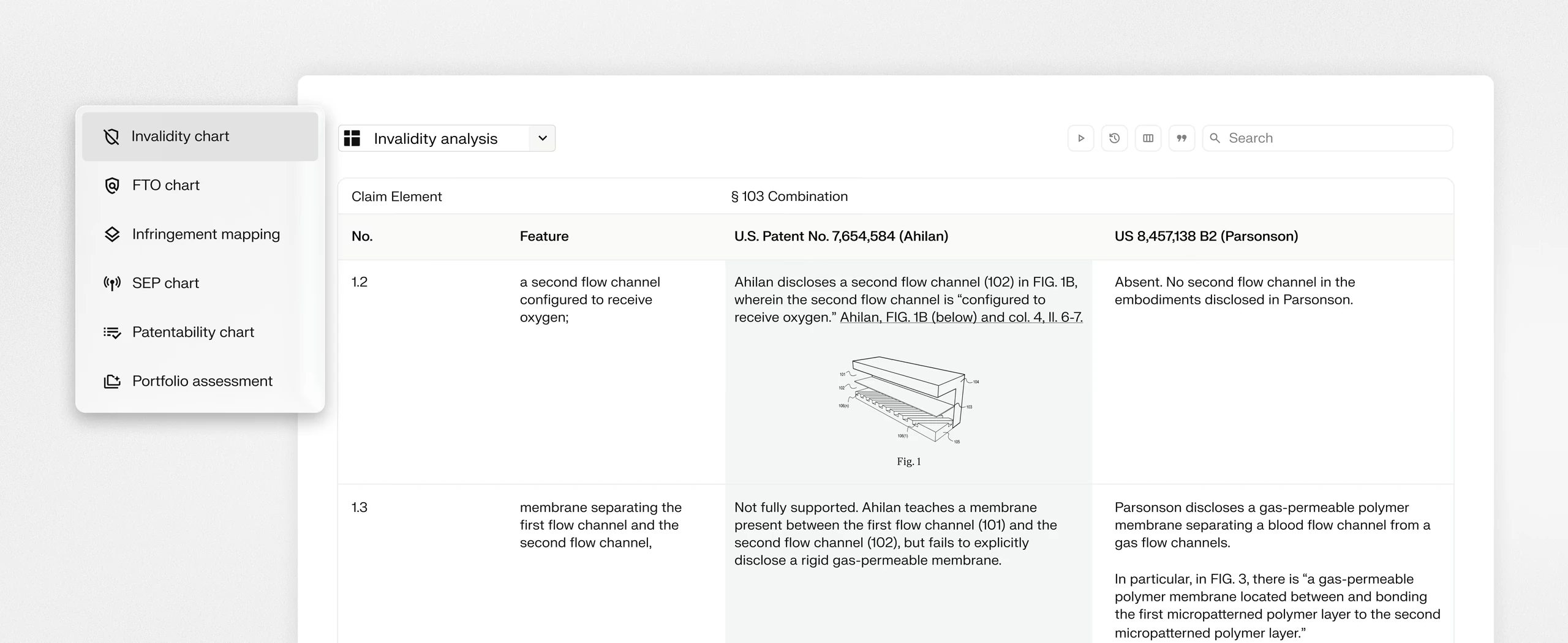Select claim element row 1.3
This screenshot has width=1568, height=643.
(895, 564)
